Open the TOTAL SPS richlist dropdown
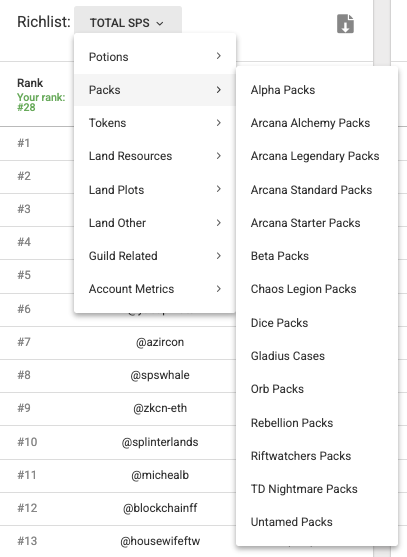The height and width of the screenshot is (557, 407). click(128, 23)
